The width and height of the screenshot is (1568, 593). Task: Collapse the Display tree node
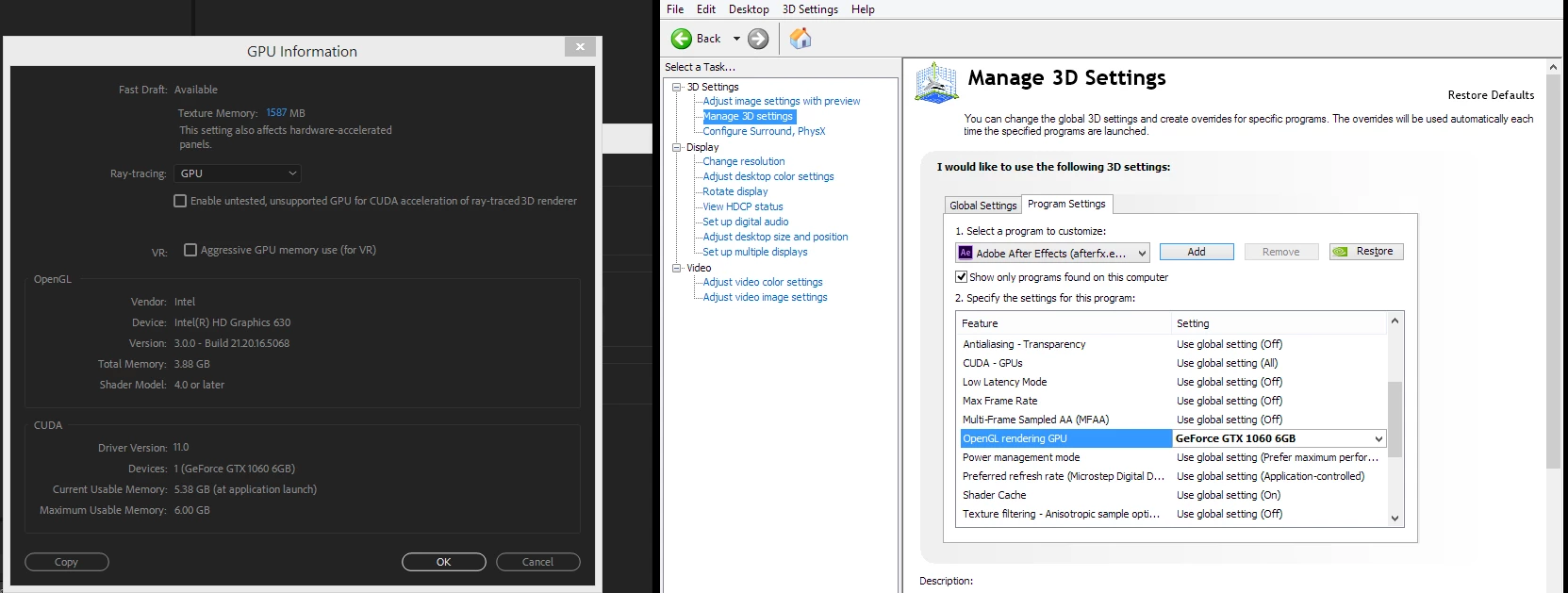(x=676, y=147)
